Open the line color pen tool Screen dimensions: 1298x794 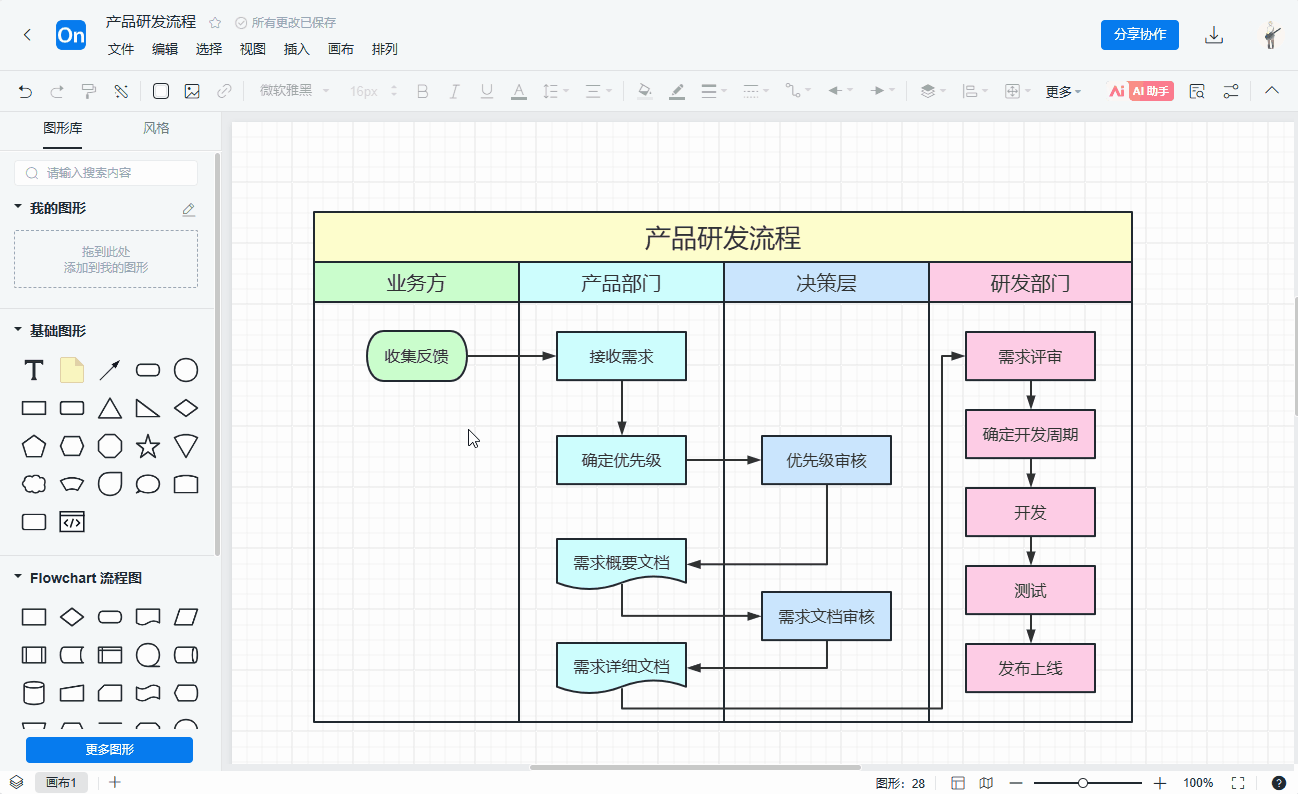point(677,91)
